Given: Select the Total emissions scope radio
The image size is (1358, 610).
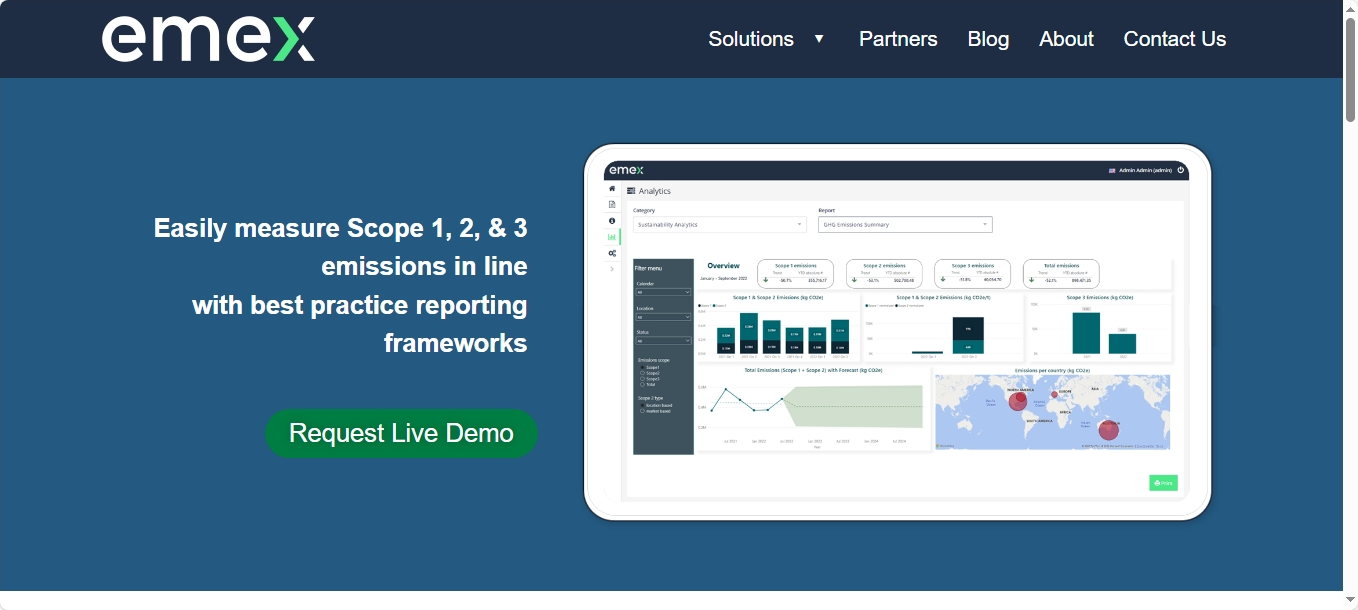Looking at the screenshot, I should pos(643,385).
